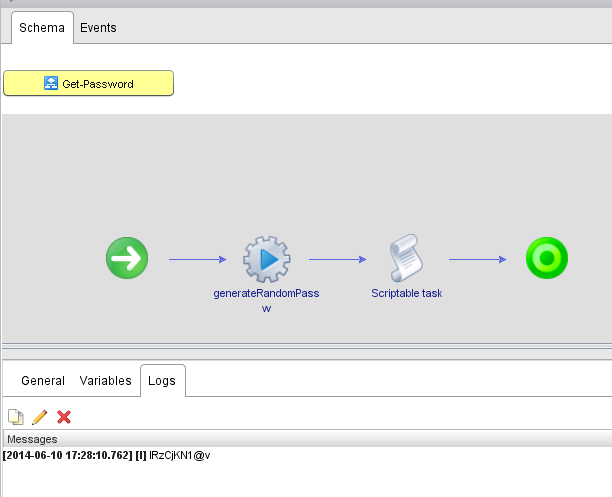Image resolution: width=612 pixels, height=497 pixels.
Task: Click the arrow linking generateRandomPassw to Scriptable task
Action: (x=338, y=259)
